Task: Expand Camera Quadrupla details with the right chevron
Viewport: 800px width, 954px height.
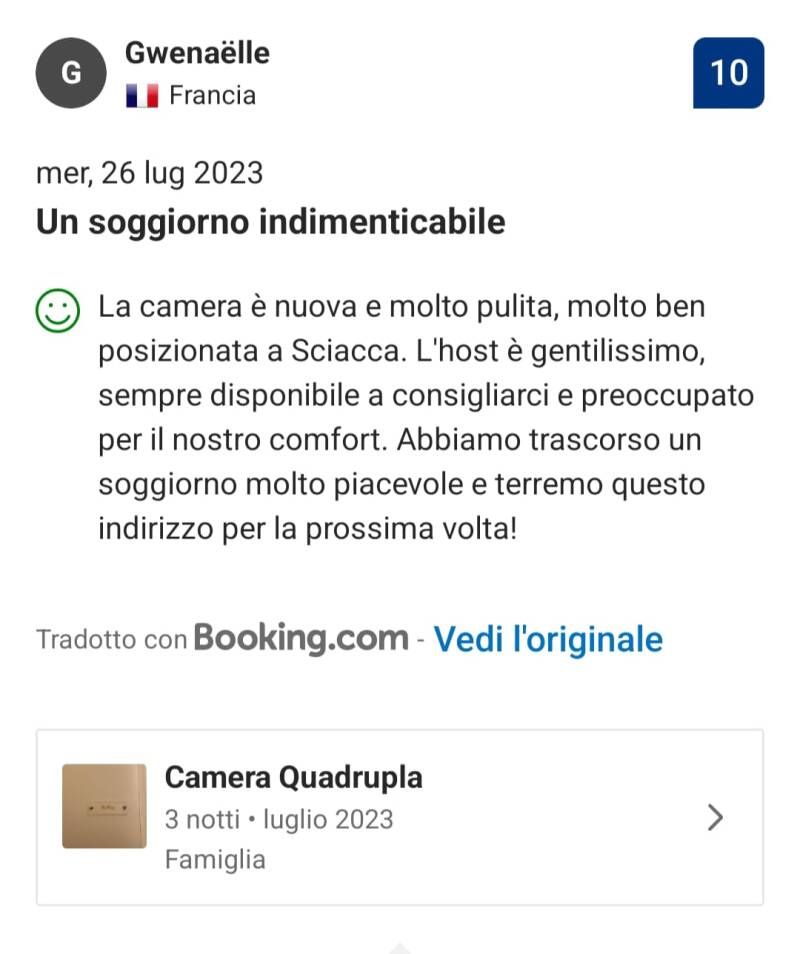Action: coord(715,818)
